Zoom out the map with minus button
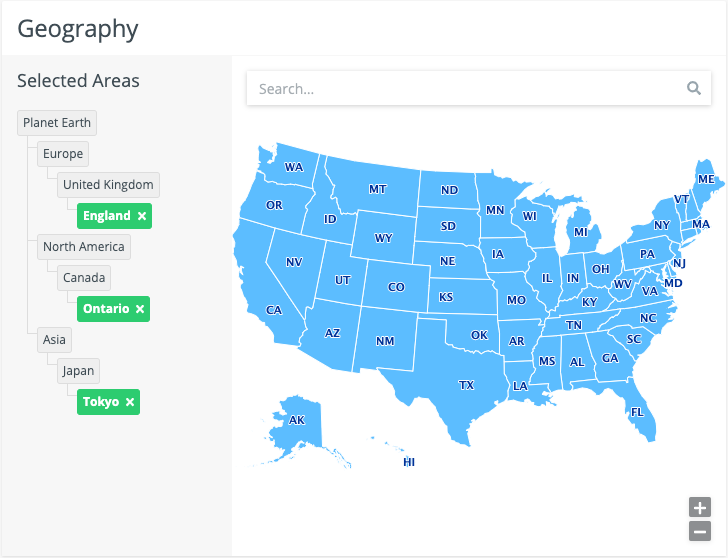 click(700, 531)
